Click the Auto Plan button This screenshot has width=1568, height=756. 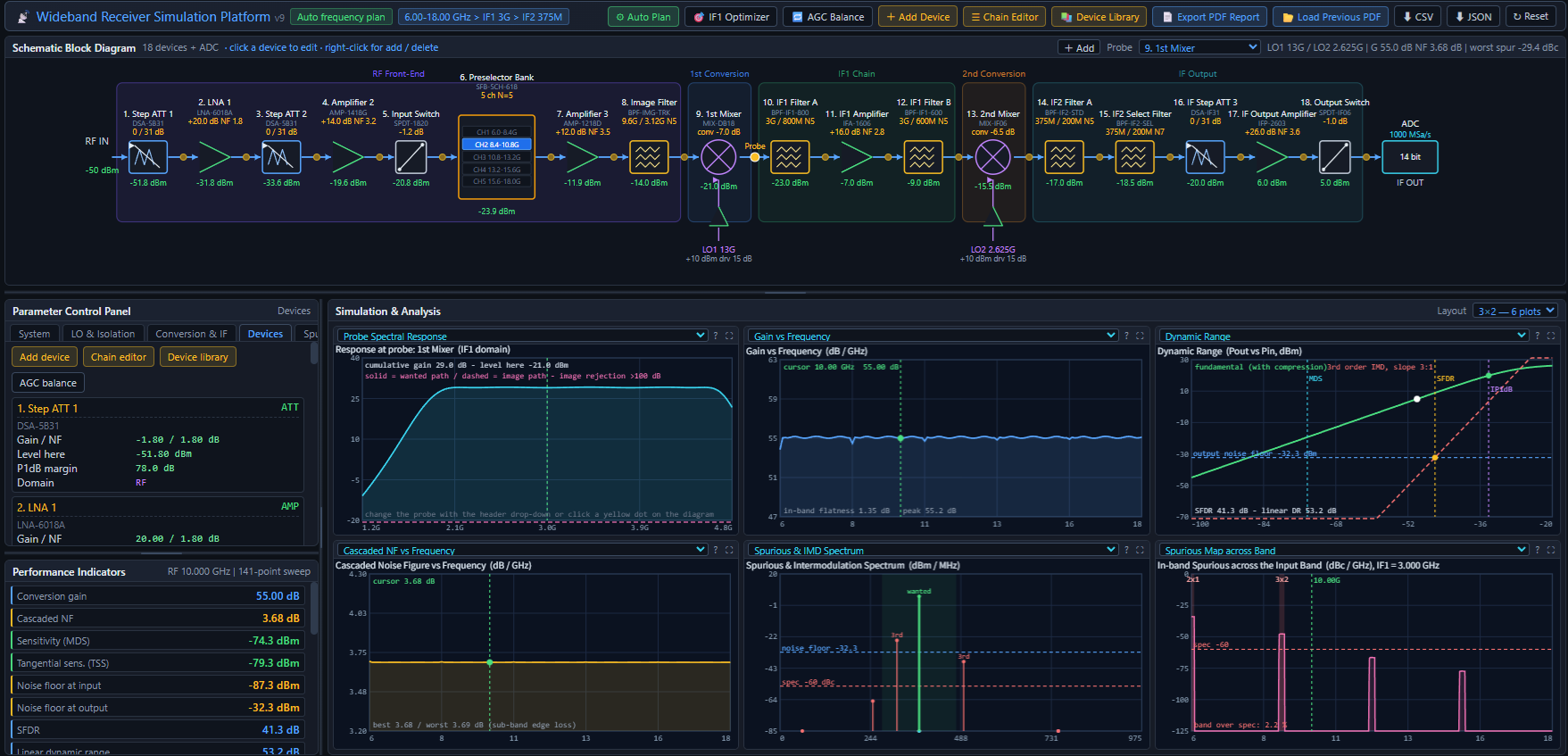(643, 17)
